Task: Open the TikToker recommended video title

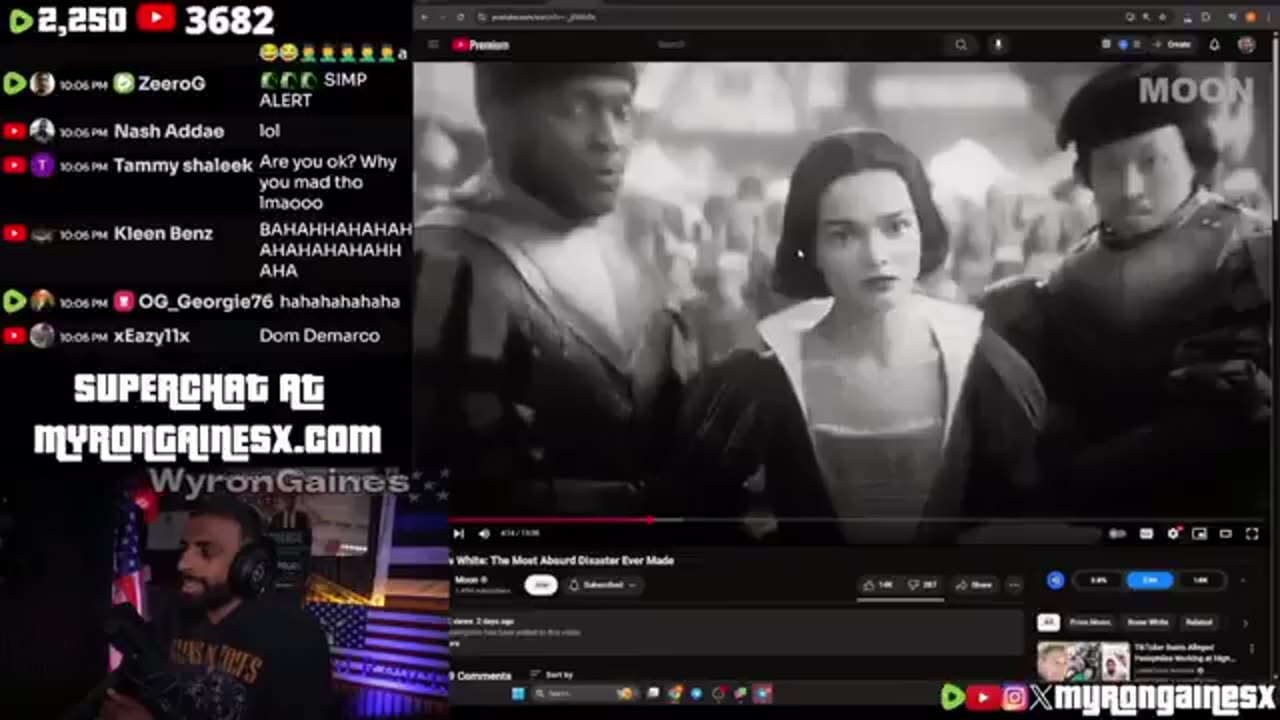Action: coord(1185,653)
